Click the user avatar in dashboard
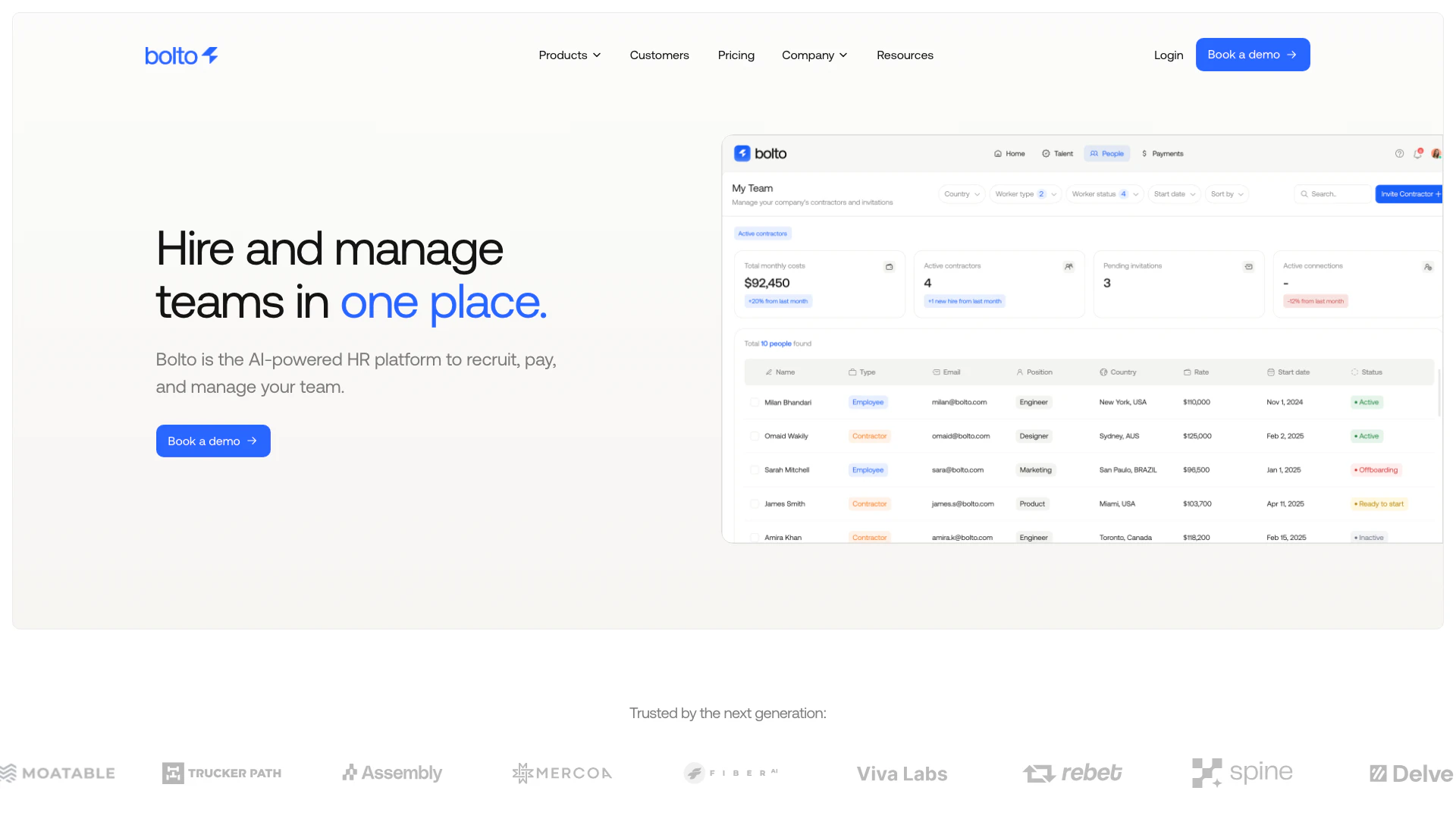 click(x=1436, y=153)
